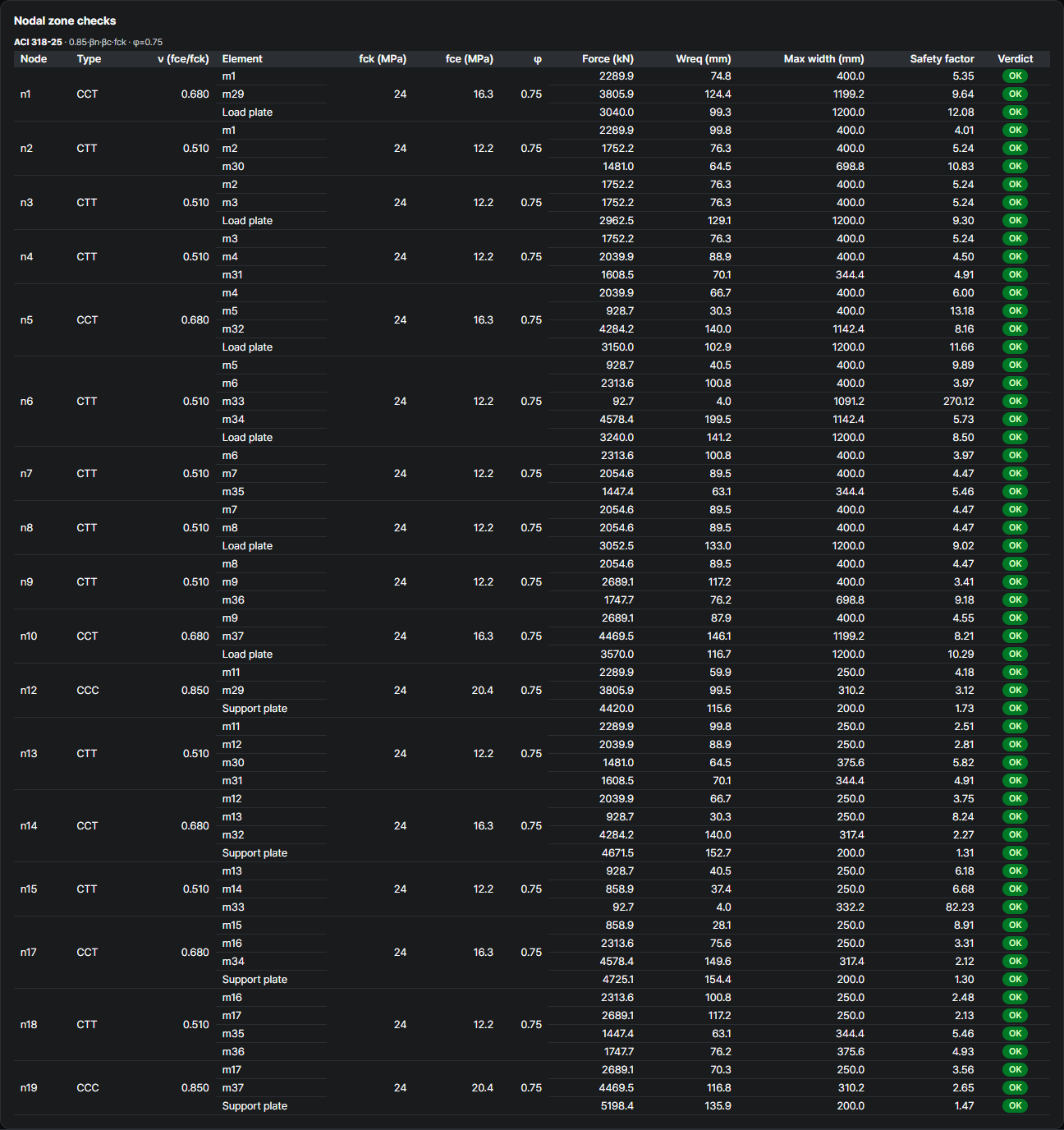The image size is (1064, 1130).
Task: Click the max width value "1091.2"
Action: click(849, 402)
